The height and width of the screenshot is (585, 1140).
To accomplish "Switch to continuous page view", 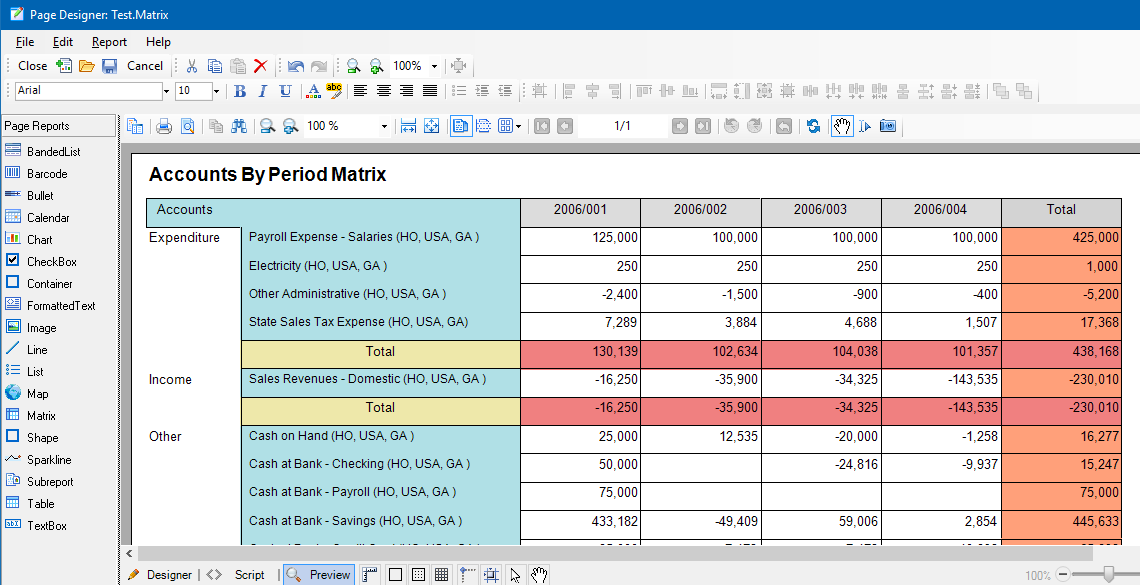I will pyautogui.click(x=483, y=126).
